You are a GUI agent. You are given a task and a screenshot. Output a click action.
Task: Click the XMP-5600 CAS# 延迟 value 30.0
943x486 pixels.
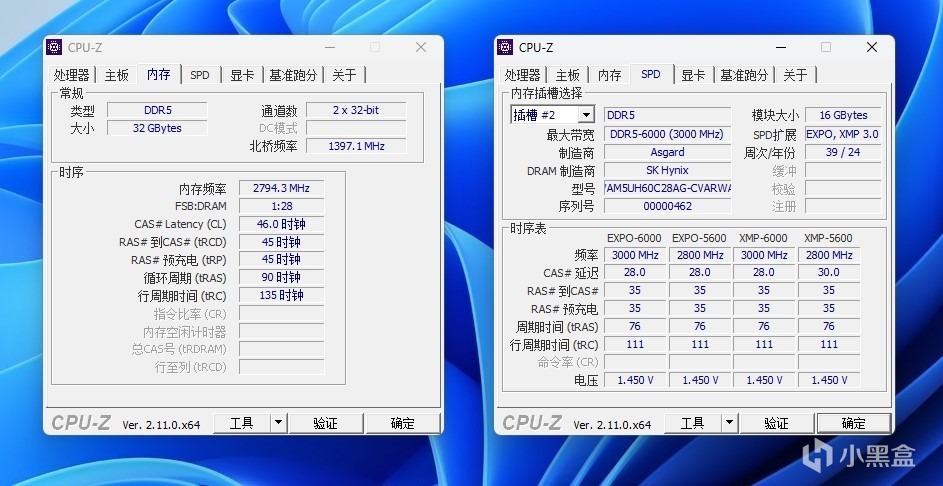click(829, 272)
